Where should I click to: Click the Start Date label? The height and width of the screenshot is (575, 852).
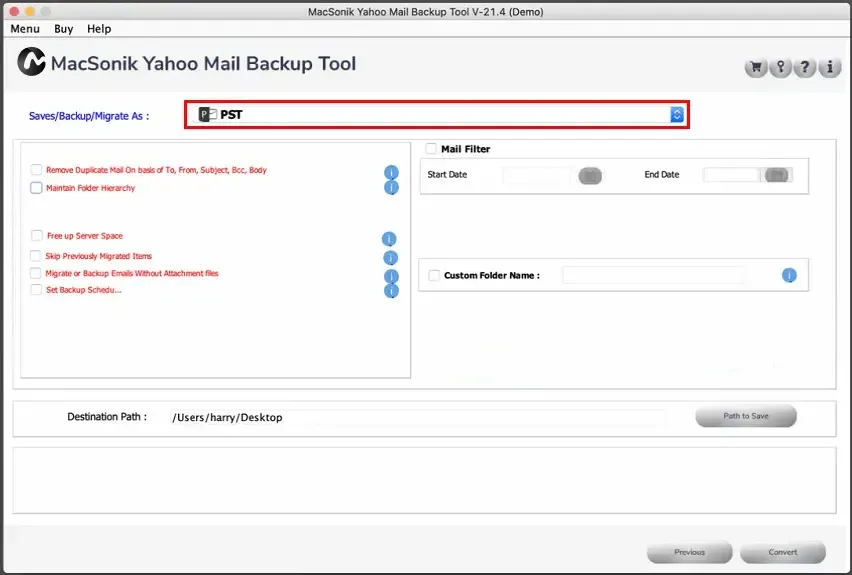[x=447, y=174]
